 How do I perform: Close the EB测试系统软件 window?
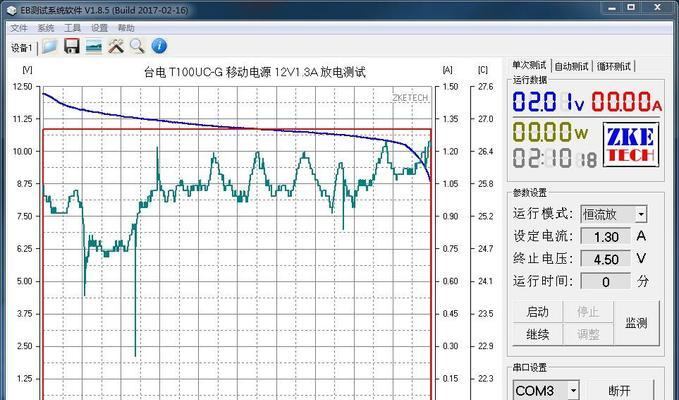tap(658, 8)
